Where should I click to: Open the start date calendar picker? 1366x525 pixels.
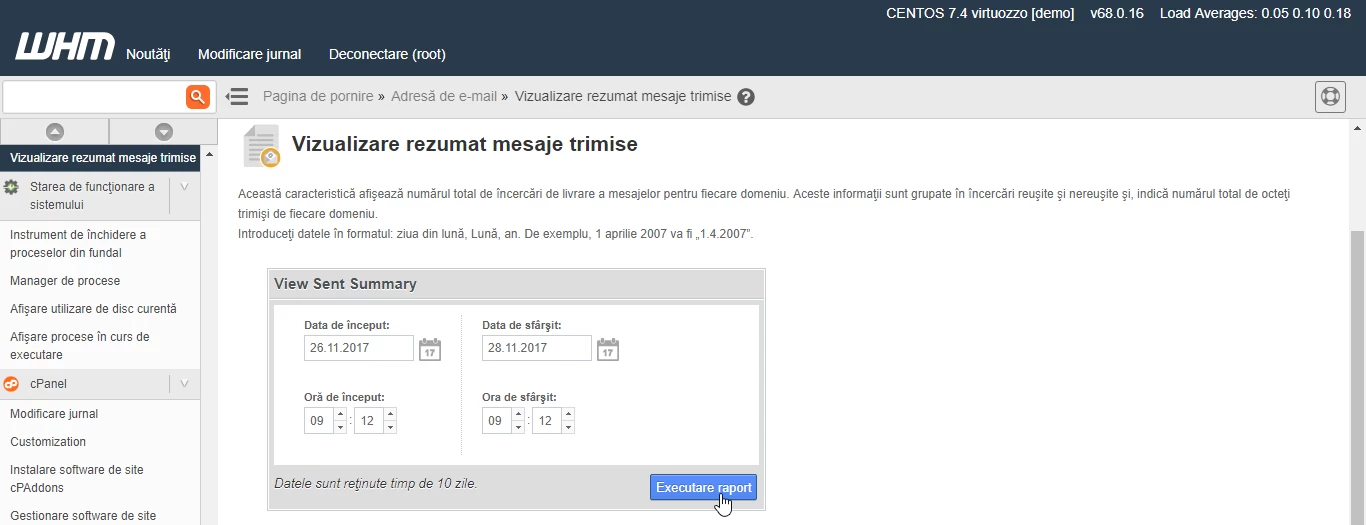430,349
